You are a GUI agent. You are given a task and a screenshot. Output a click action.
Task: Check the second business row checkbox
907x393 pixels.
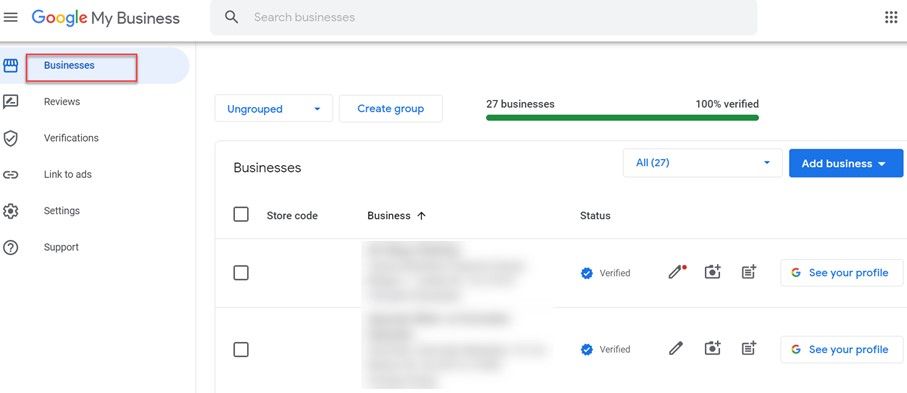pos(241,350)
